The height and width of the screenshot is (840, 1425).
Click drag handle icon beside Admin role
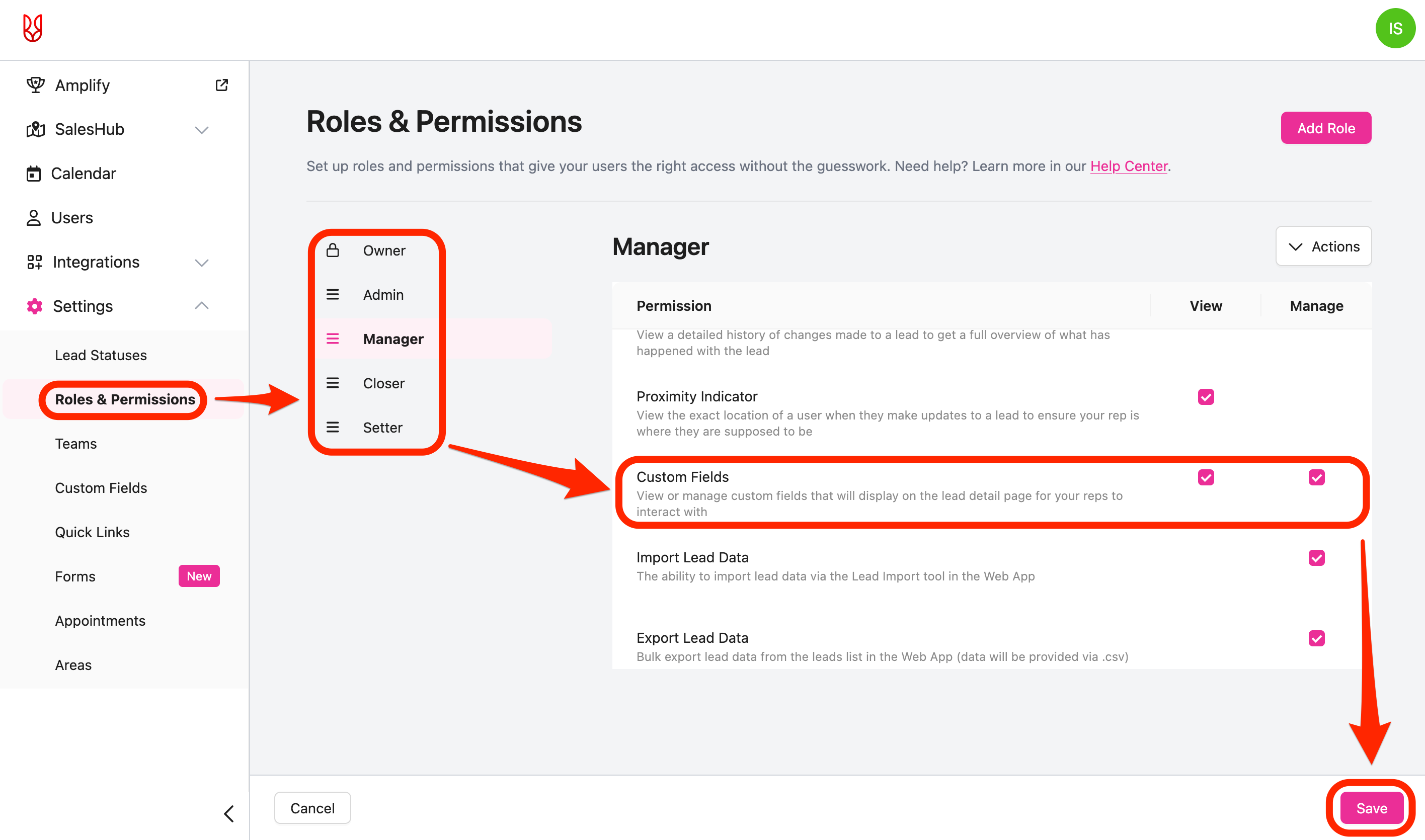(x=333, y=294)
